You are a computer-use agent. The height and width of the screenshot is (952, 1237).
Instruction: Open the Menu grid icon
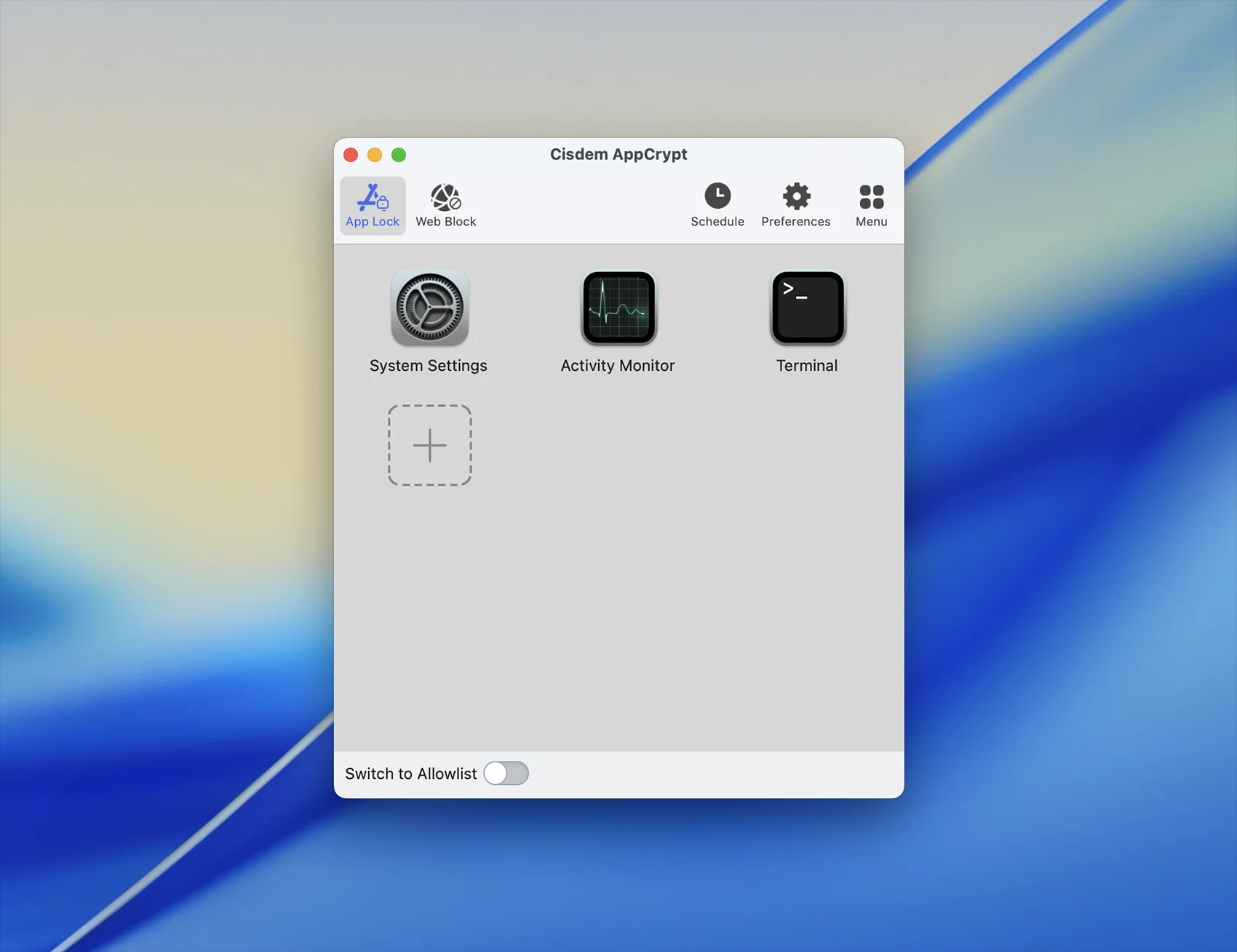[872, 206]
